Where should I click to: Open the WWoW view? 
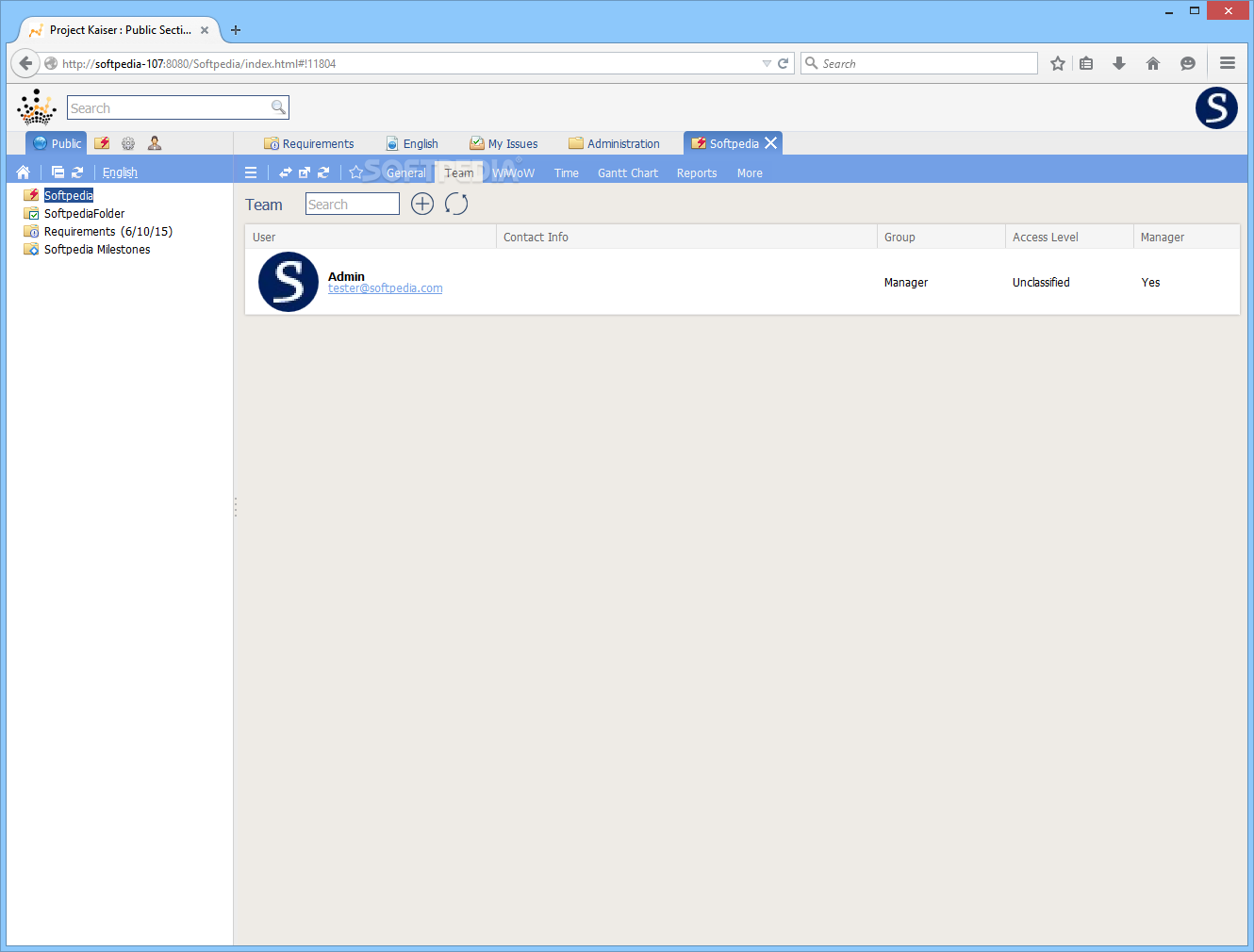click(514, 173)
